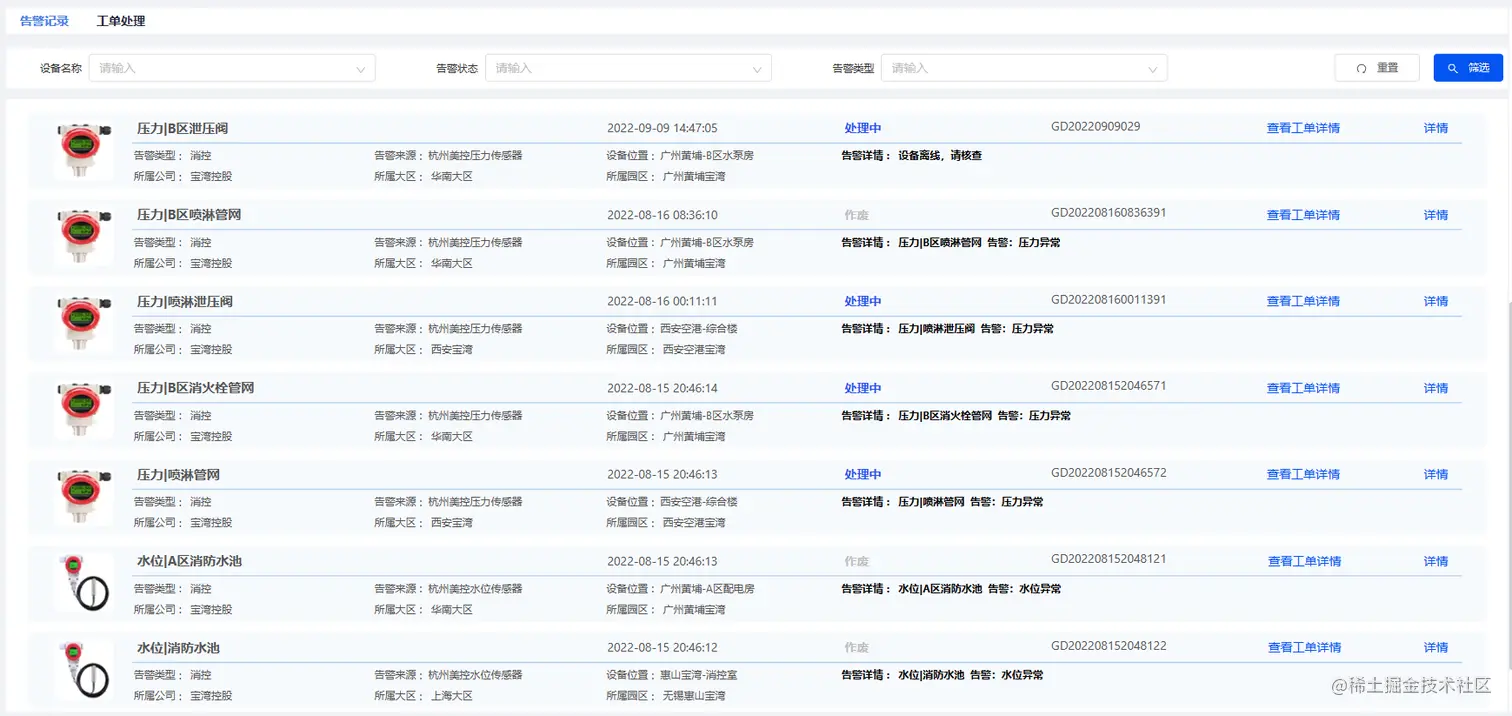Click pressure sensor image for 压力|喷淋泄压阀

(x=83, y=324)
